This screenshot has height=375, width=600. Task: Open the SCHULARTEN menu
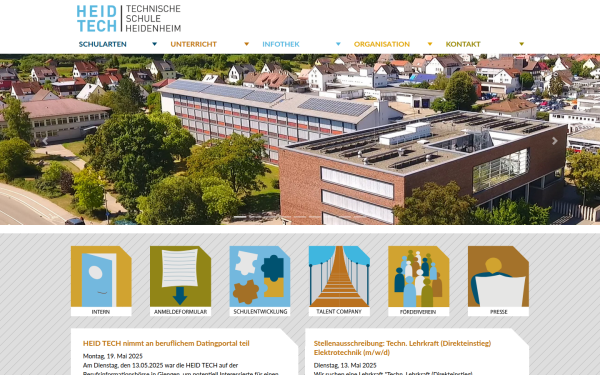[103, 44]
